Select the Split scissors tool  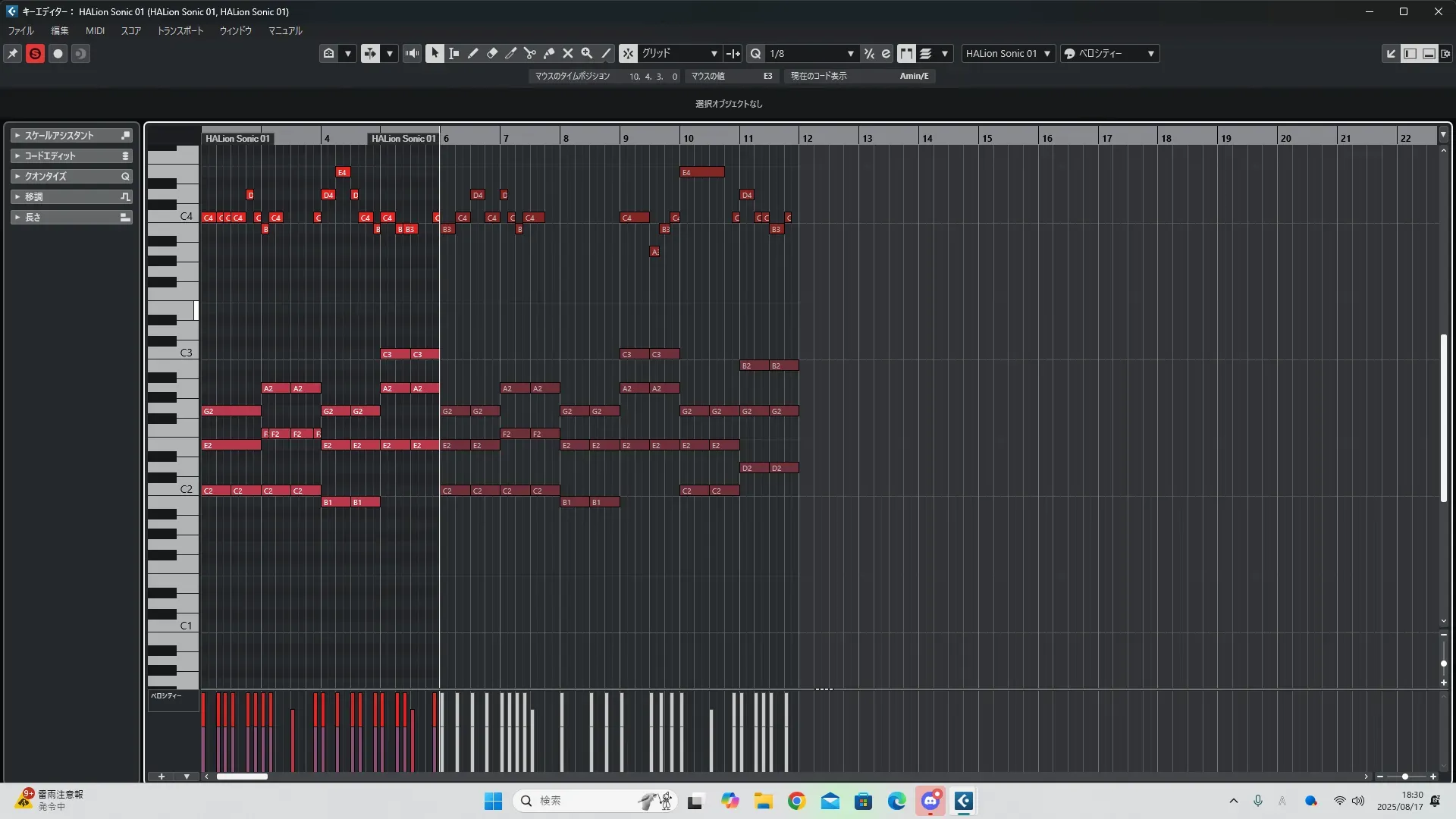529,53
